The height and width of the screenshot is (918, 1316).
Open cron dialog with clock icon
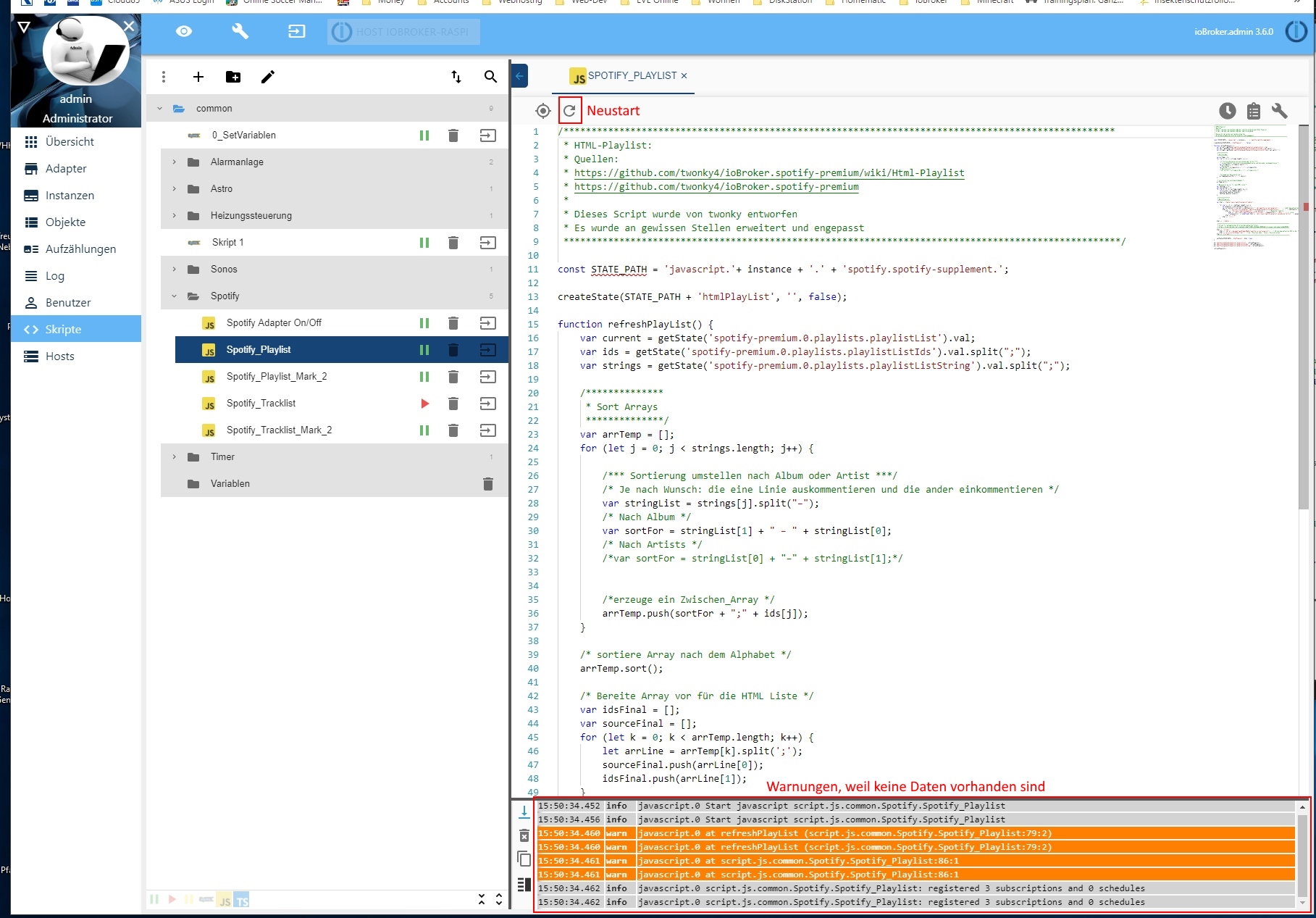pyautogui.click(x=1228, y=111)
